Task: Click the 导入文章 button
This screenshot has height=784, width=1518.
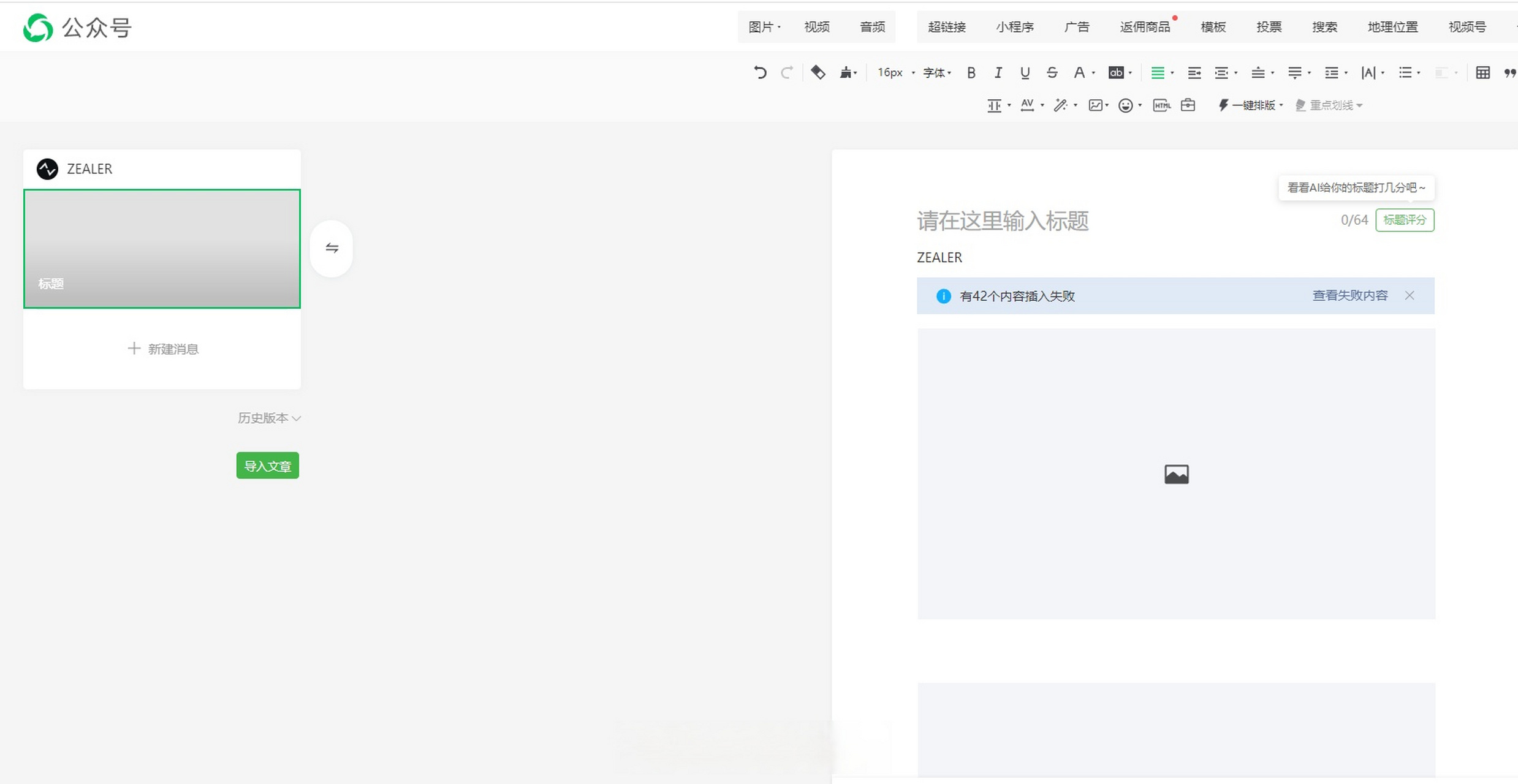Action: pos(268,466)
